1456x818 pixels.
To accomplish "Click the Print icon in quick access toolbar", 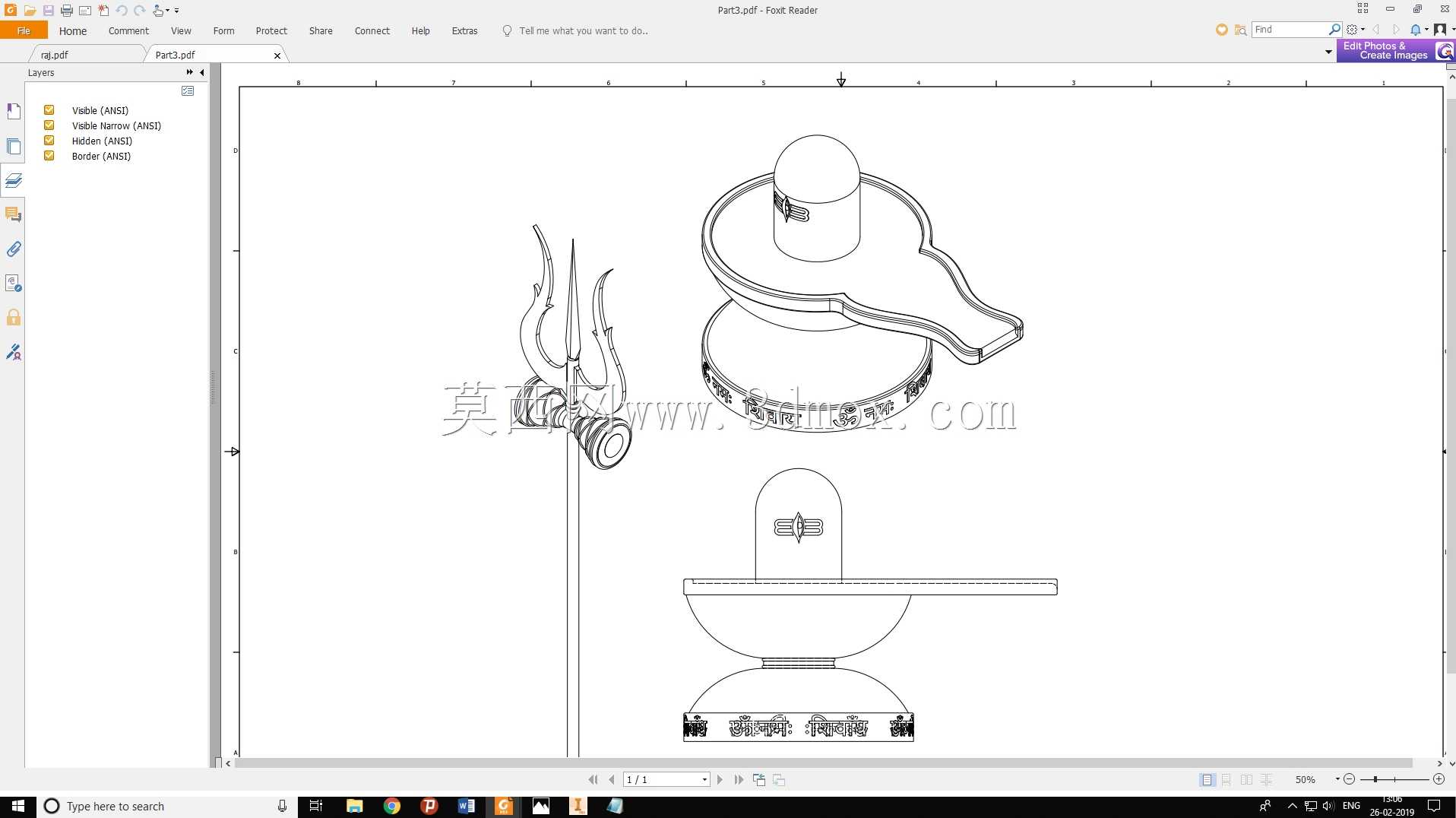I will coord(67,11).
